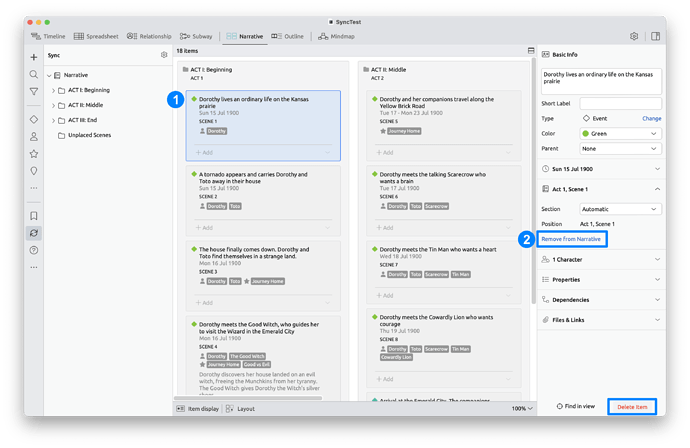Image resolution: width=690 pixels, height=448 pixels.
Task: Switch to the Mindmap view tab
Action: (x=339, y=36)
